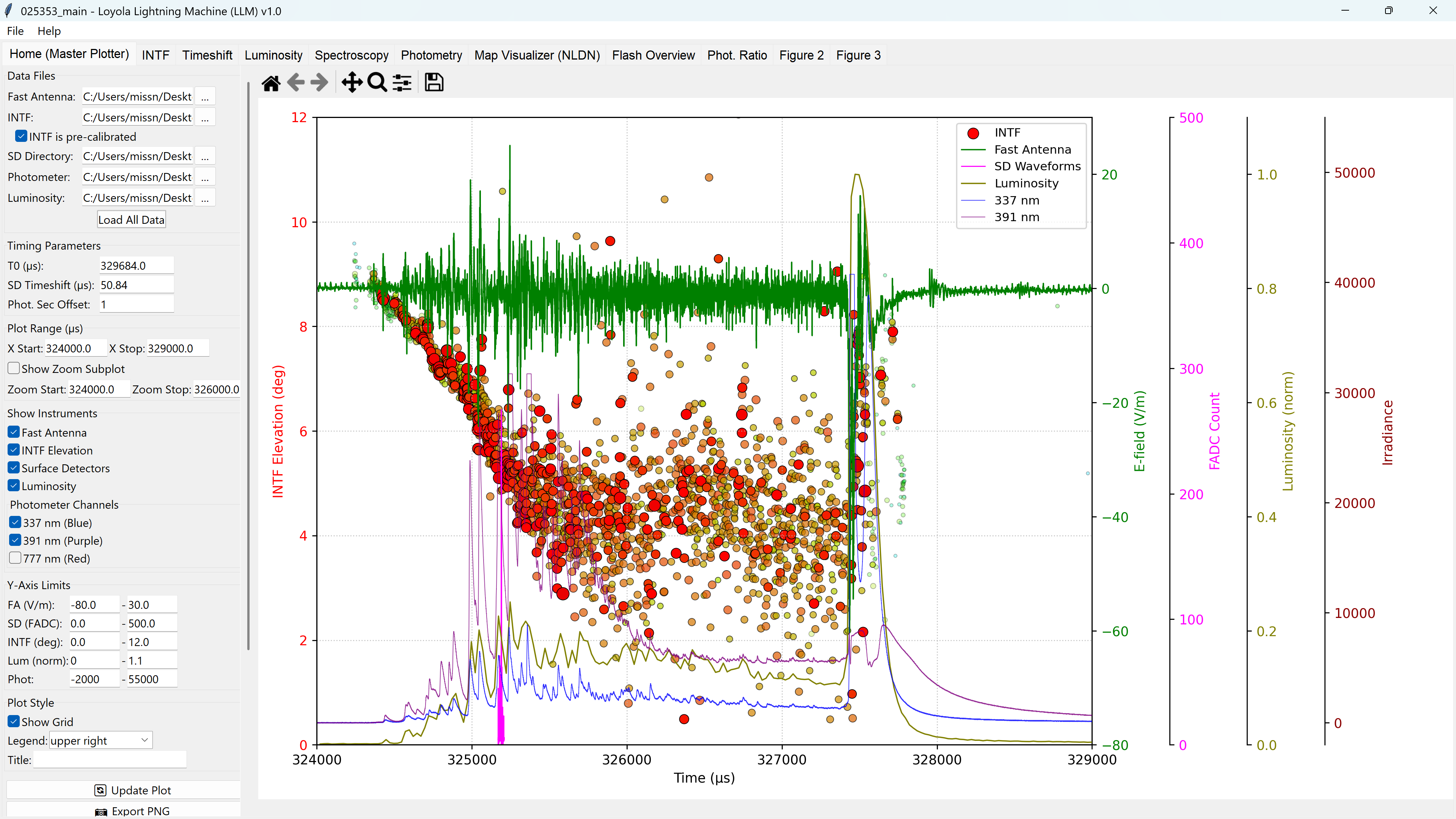Click the back arrow view icon
The height and width of the screenshot is (819, 1456).
coord(295,83)
